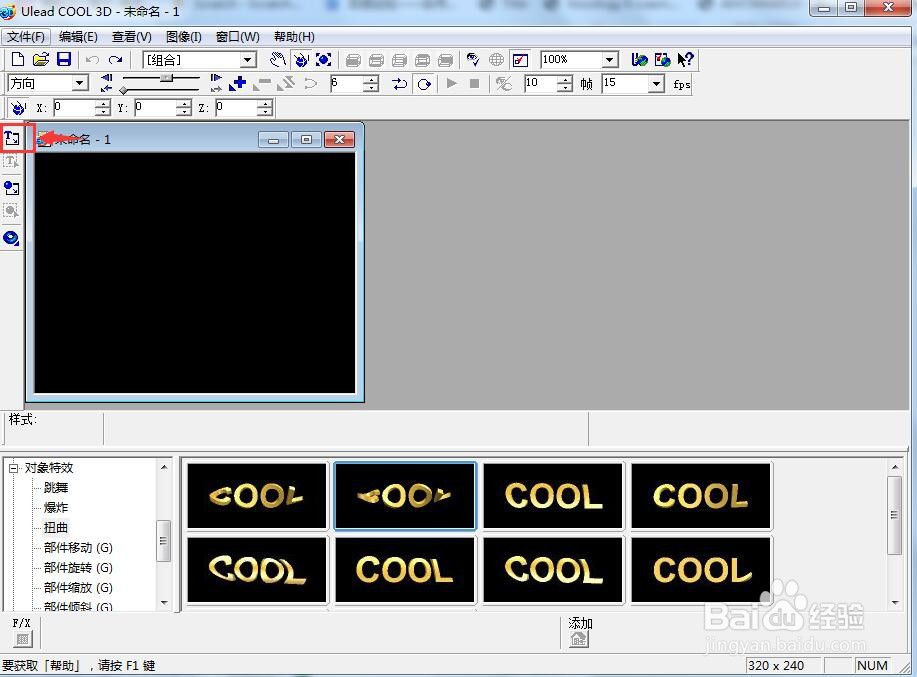This screenshot has width=917, height=677.
Task: Open the 100% zoom dropdown
Action: coord(610,60)
